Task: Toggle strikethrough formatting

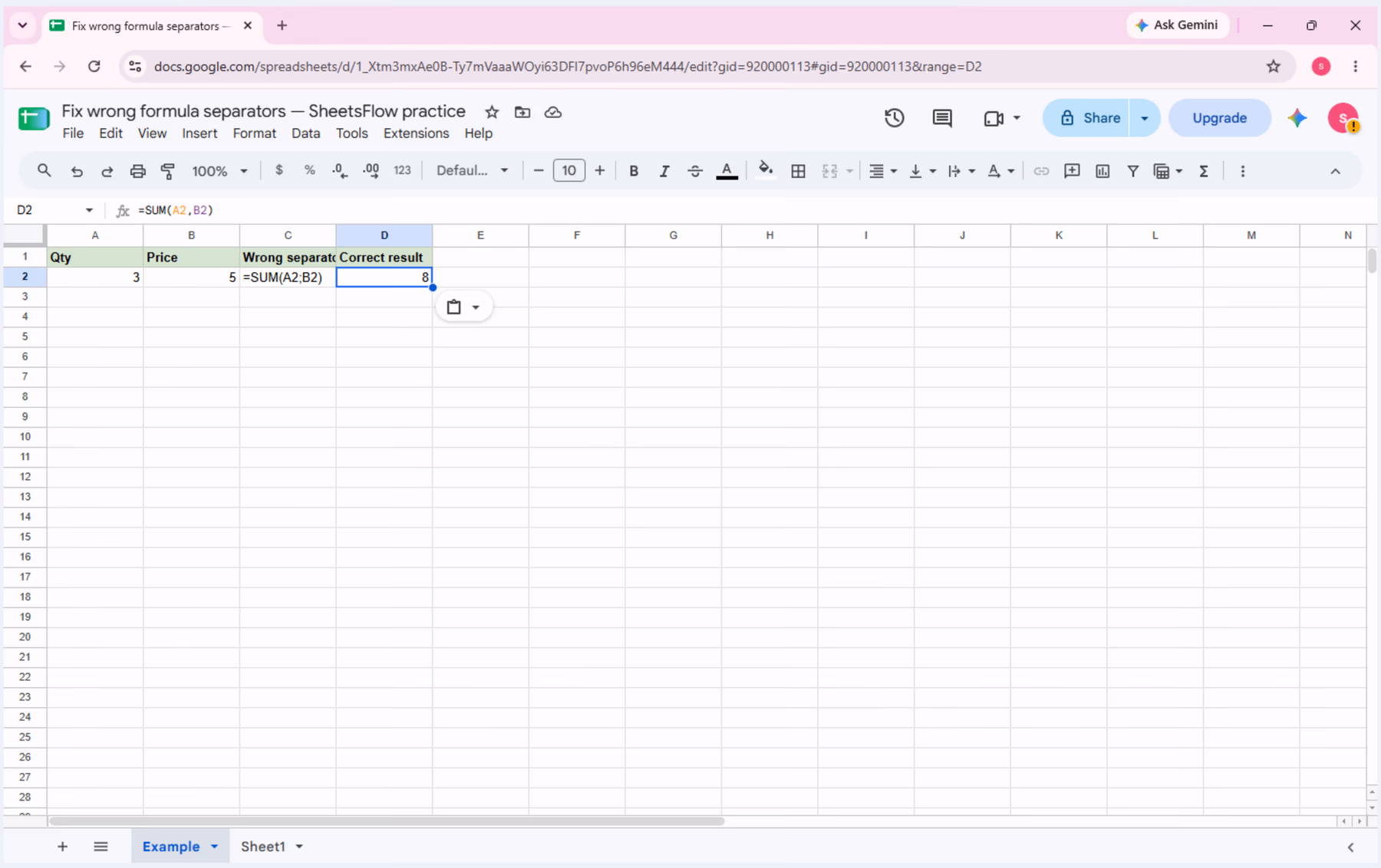Action: (695, 171)
